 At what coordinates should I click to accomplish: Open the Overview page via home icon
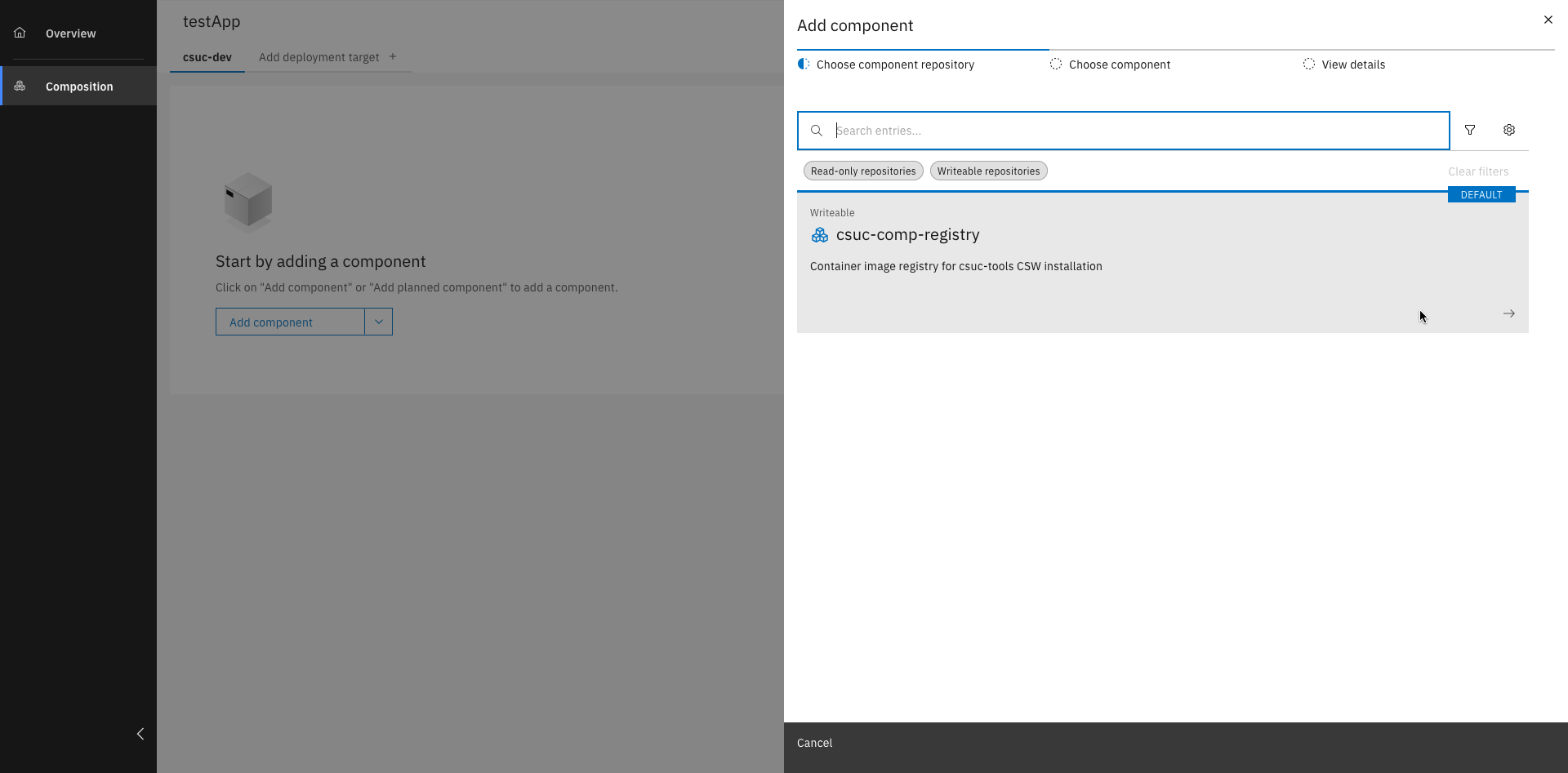(20, 33)
